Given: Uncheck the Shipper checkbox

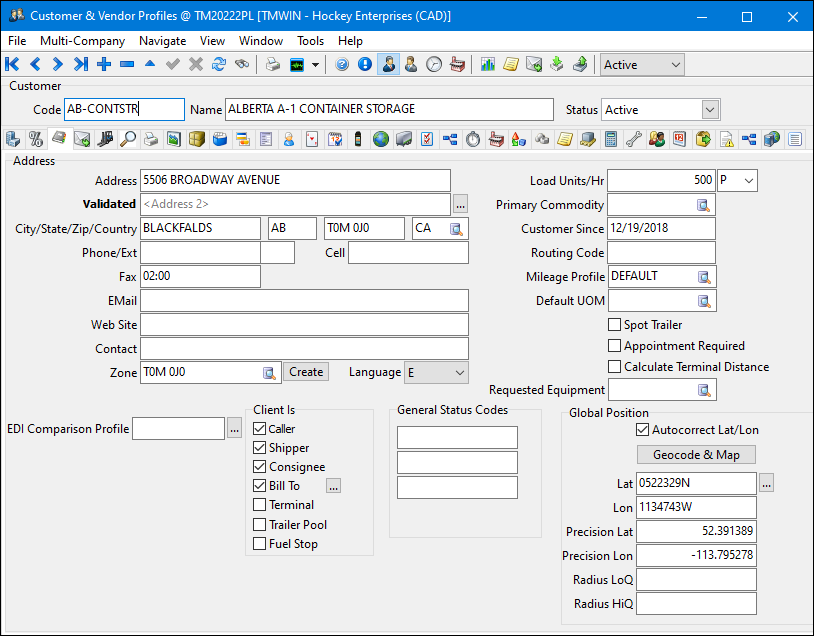Looking at the screenshot, I should (x=260, y=448).
